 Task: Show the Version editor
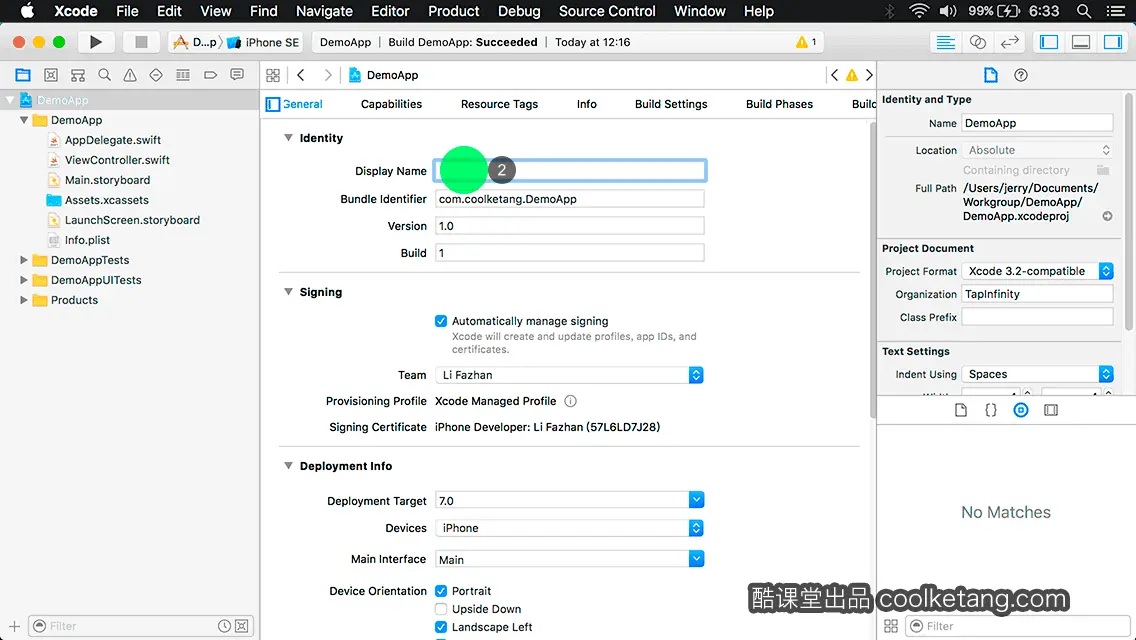click(1009, 42)
